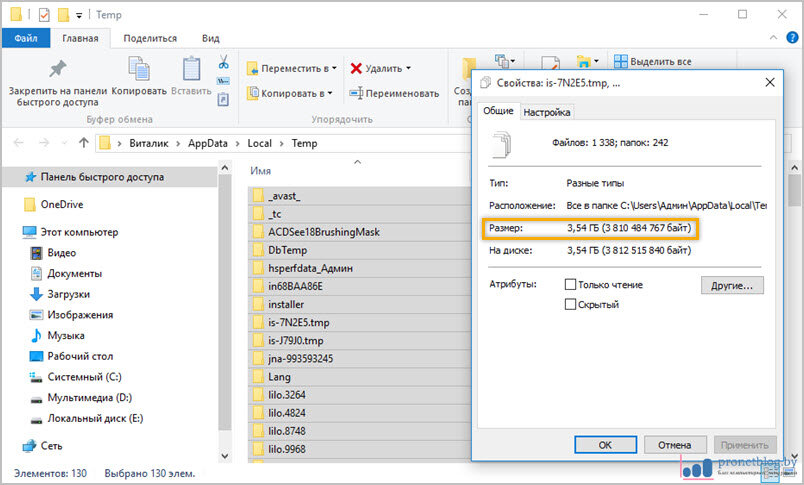
Task: Select Общие tab in properties dialog
Action: 498,111
